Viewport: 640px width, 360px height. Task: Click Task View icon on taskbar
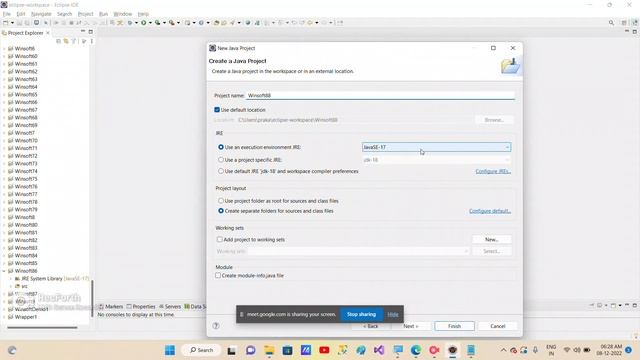pyautogui.click(x=231, y=350)
